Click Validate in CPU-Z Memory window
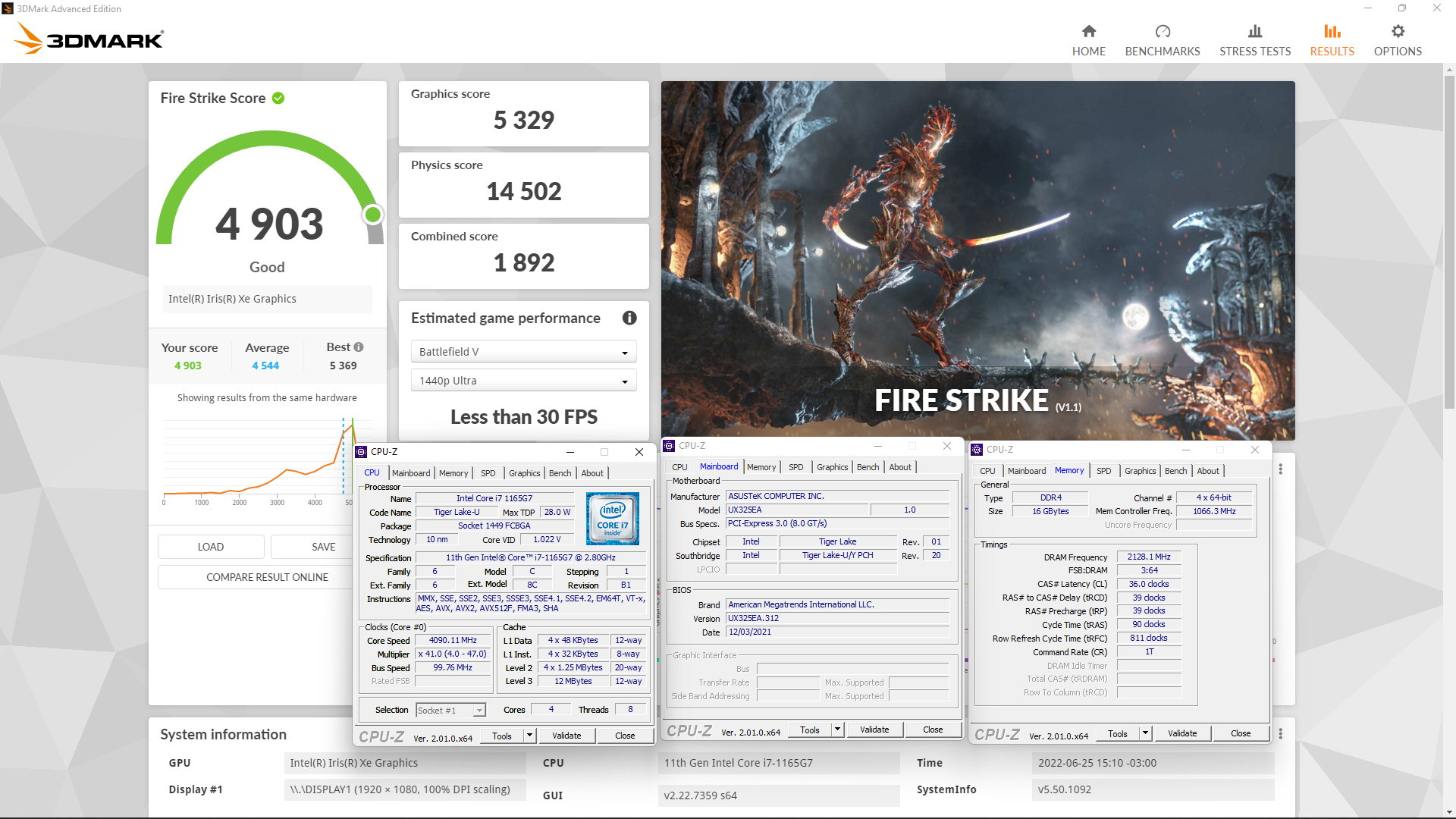Viewport: 1456px width, 819px height. click(1182, 733)
